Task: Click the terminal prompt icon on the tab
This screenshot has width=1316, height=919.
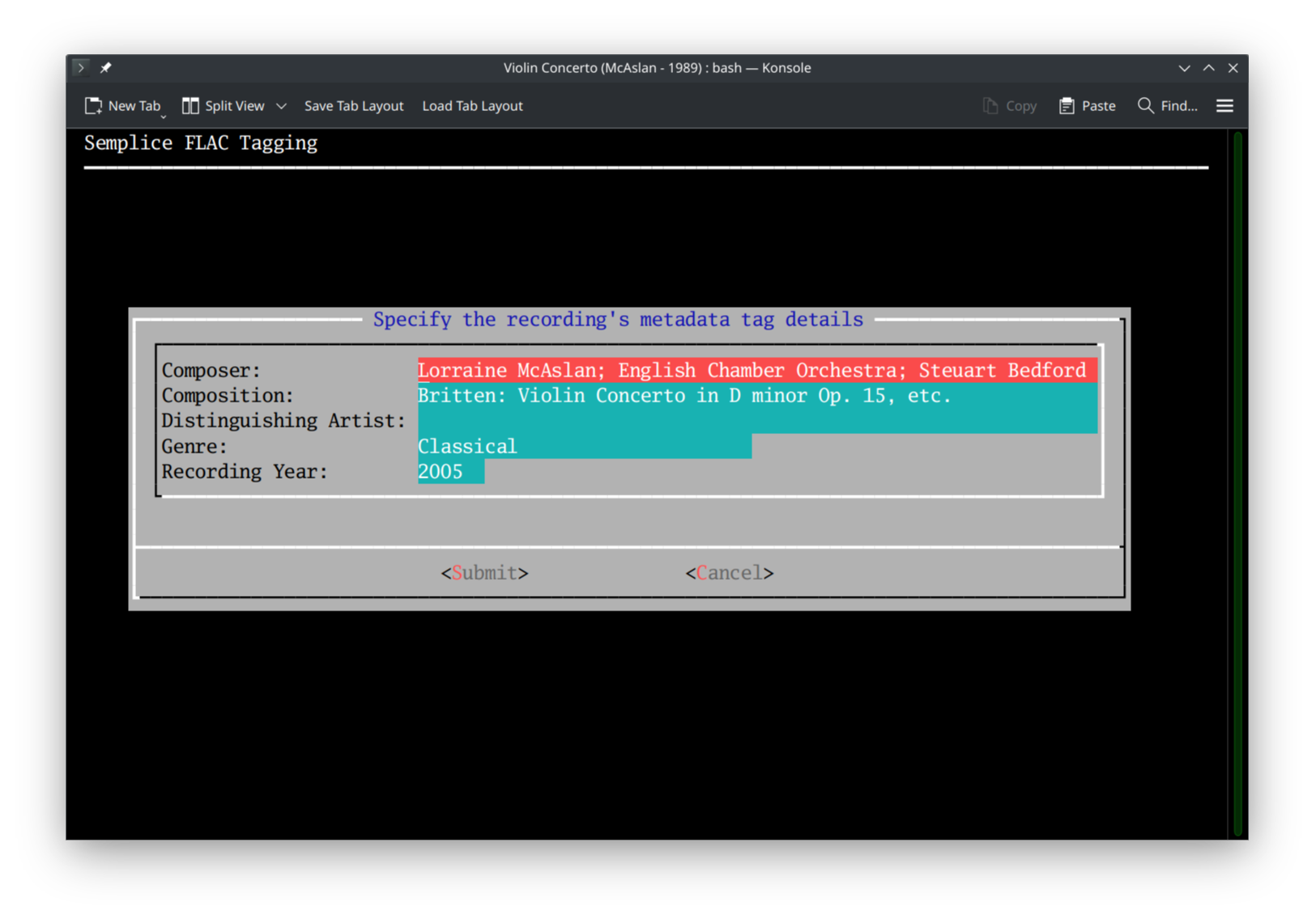Action: (80, 67)
